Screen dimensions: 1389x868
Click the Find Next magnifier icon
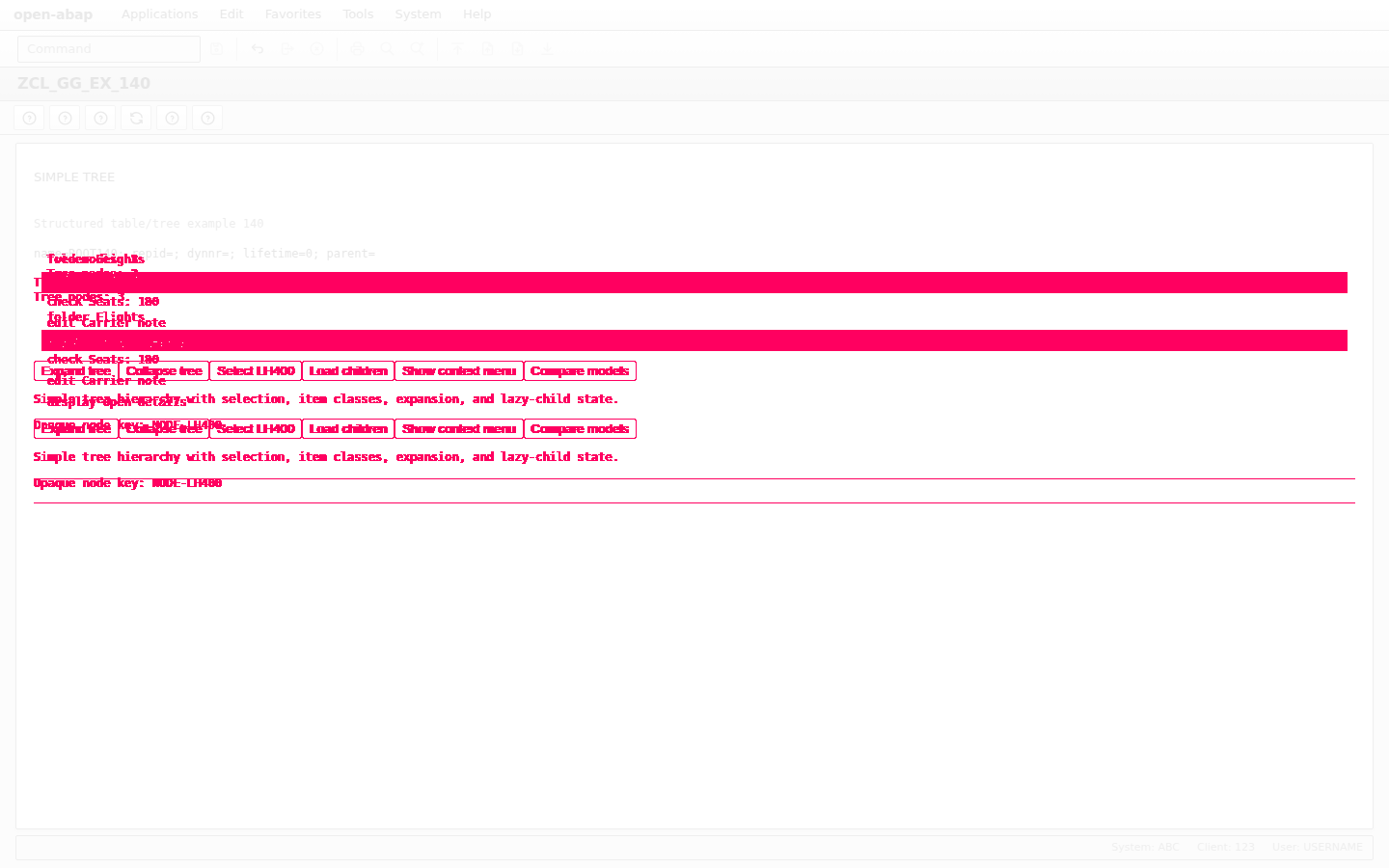pos(418,49)
